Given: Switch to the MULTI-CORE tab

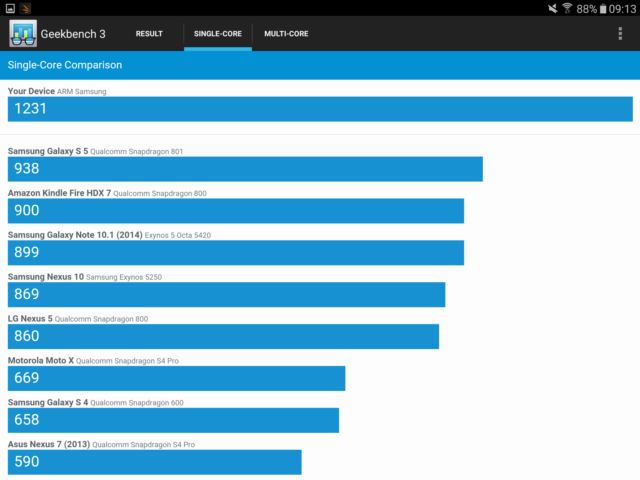Looking at the screenshot, I should click(x=286, y=33).
